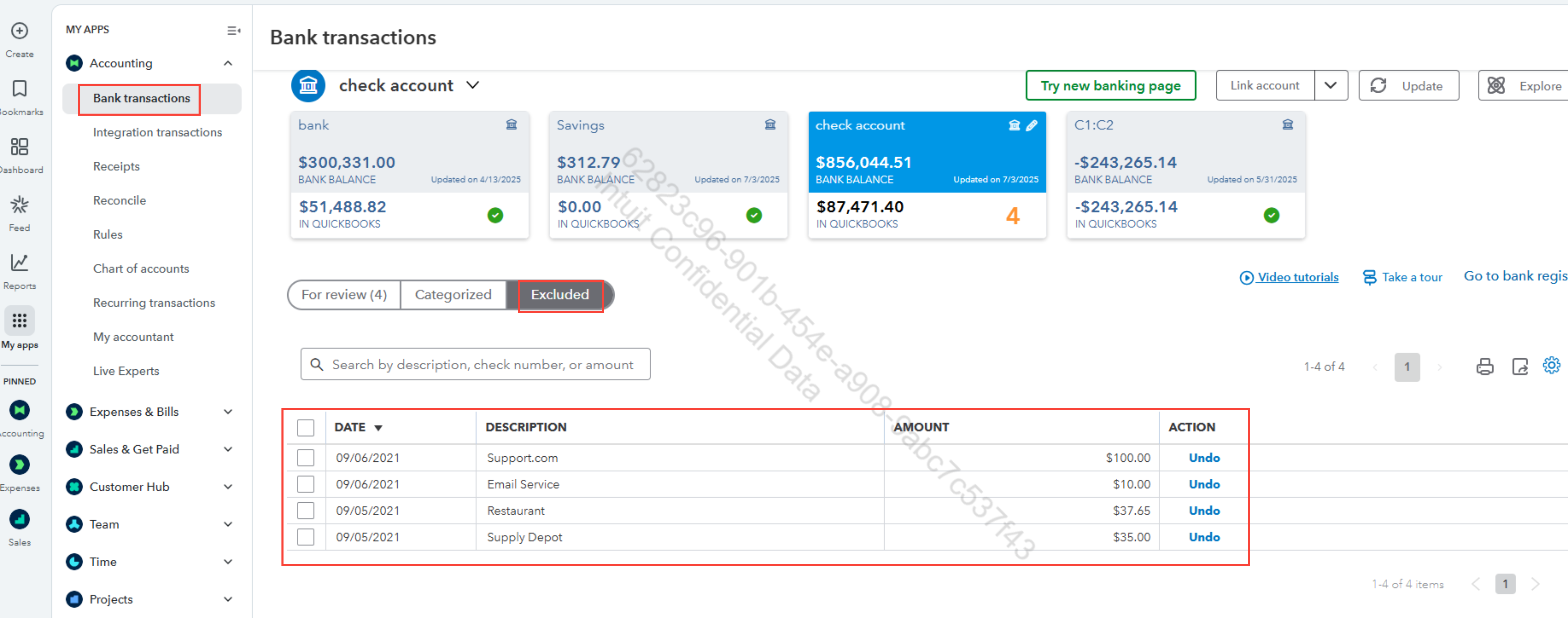Viewport: 1568px width, 618px height.
Task: Check the Supply Depot transaction checkbox
Action: click(x=306, y=537)
